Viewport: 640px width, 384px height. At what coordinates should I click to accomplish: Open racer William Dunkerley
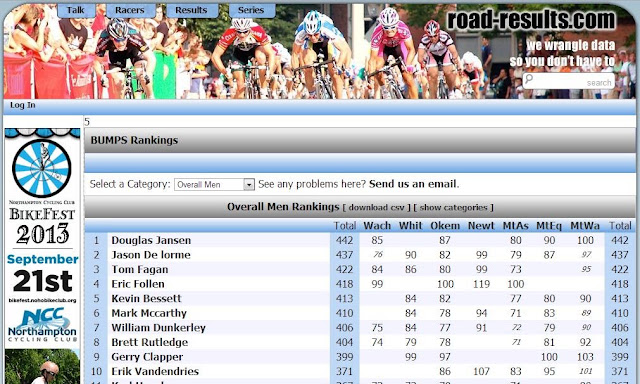158,328
